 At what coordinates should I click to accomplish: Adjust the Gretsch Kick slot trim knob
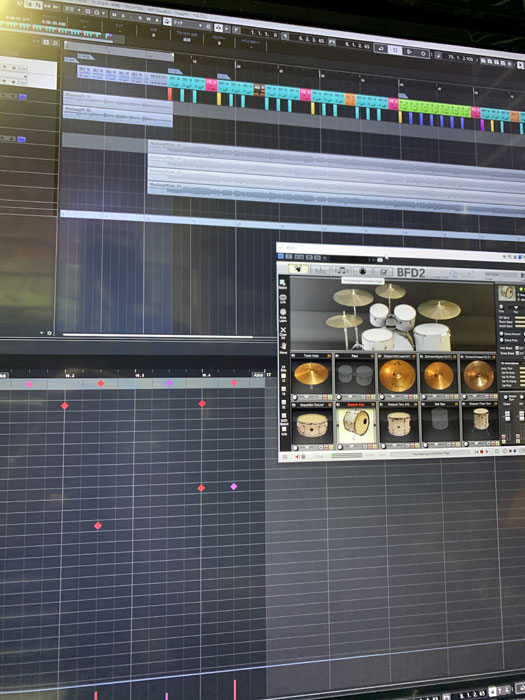(341, 446)
